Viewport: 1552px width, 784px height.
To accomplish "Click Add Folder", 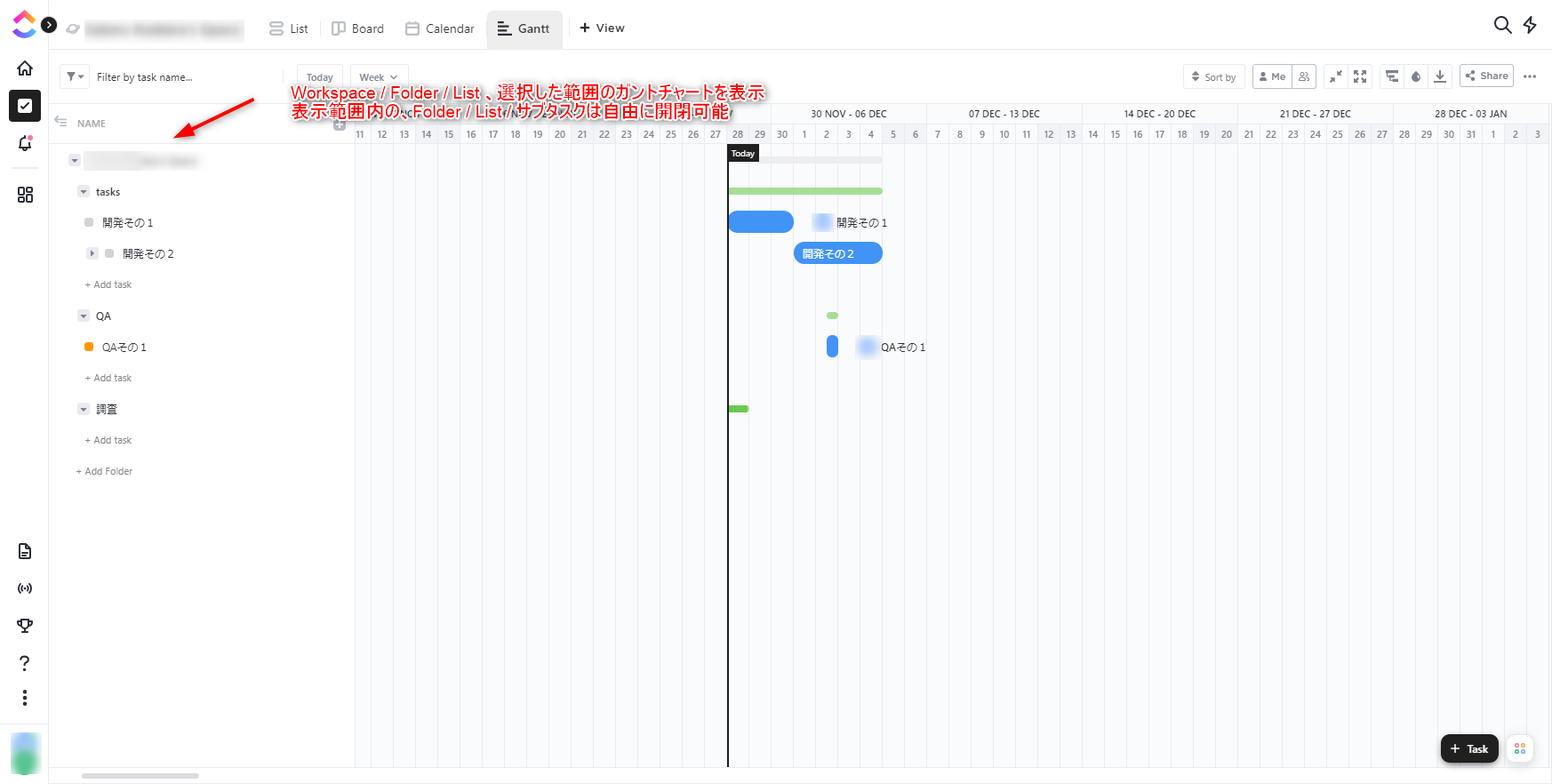I will 104,471.
